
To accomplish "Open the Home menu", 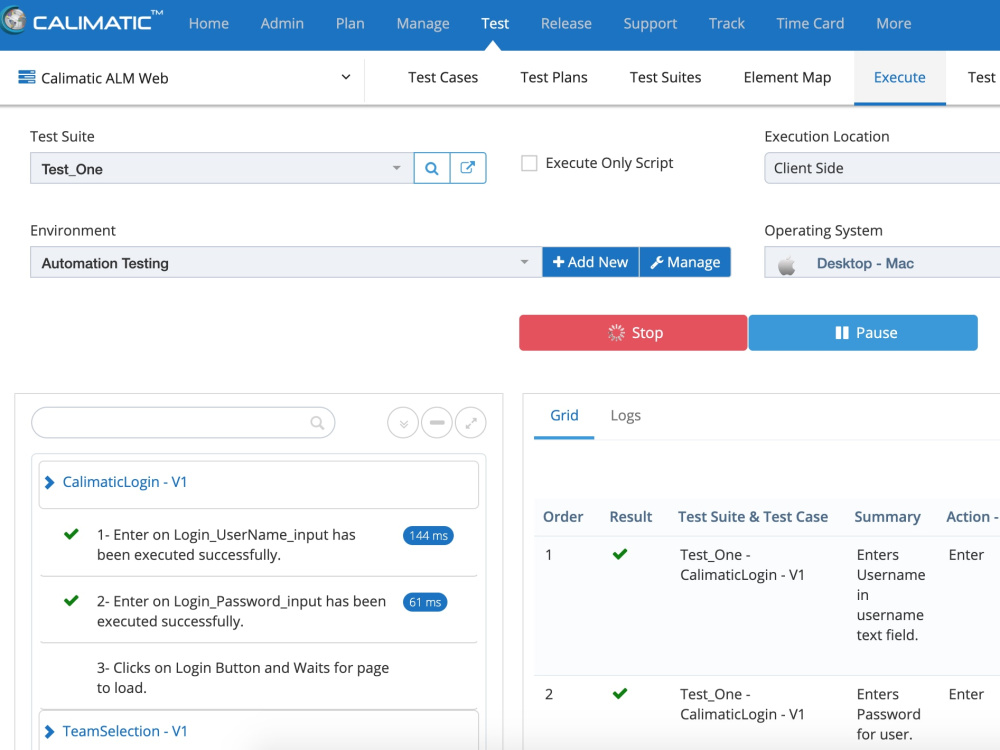I will click(209, 24).
